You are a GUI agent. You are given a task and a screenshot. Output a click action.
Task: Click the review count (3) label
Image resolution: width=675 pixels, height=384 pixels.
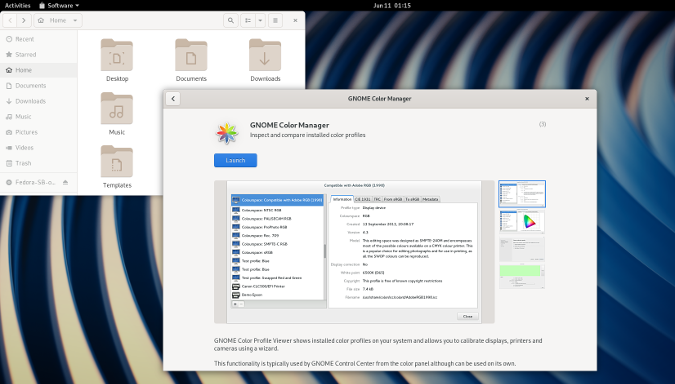[x=542, y=124]
